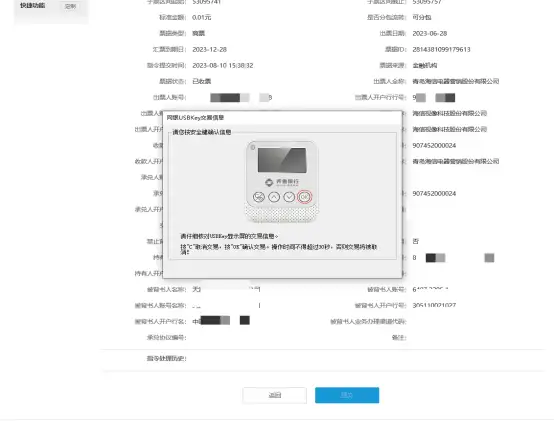Screen dimensions: 554x426
Task: Click the 被背书人开户行名 label
Action: point(161,321)
